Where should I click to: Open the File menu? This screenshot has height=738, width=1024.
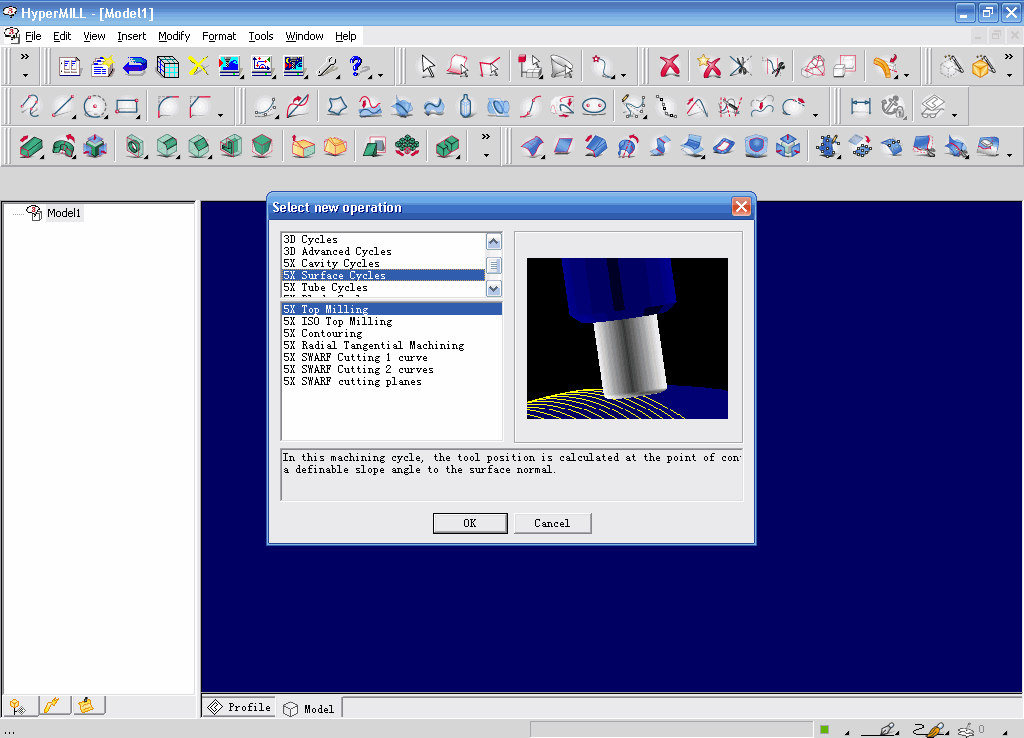[33, 36]
